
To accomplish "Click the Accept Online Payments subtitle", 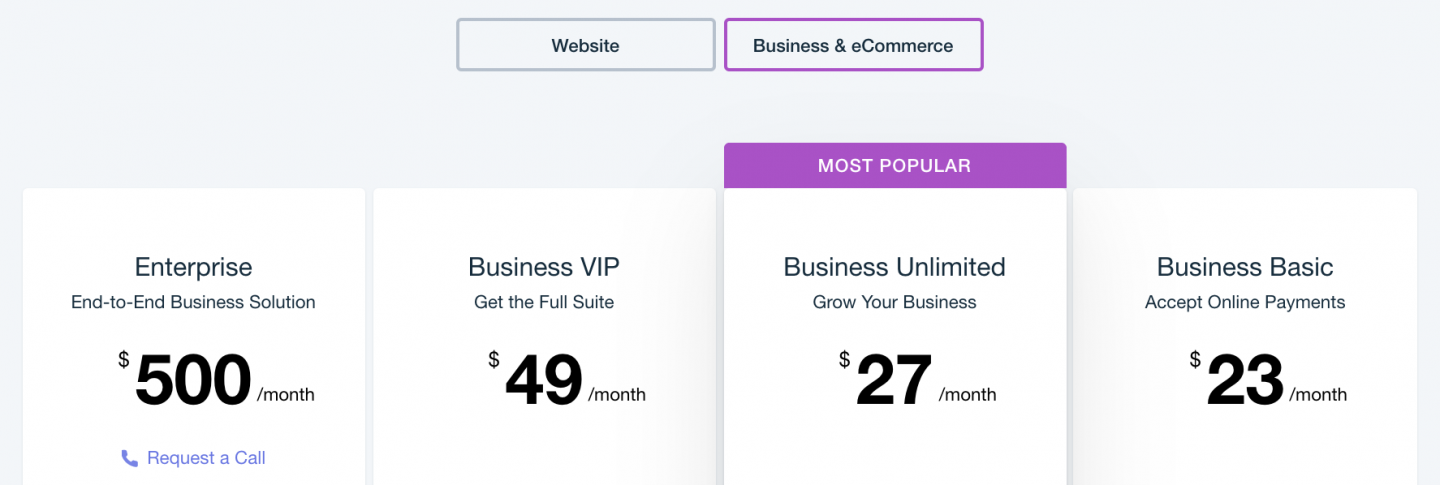I will click(1245, 302).
